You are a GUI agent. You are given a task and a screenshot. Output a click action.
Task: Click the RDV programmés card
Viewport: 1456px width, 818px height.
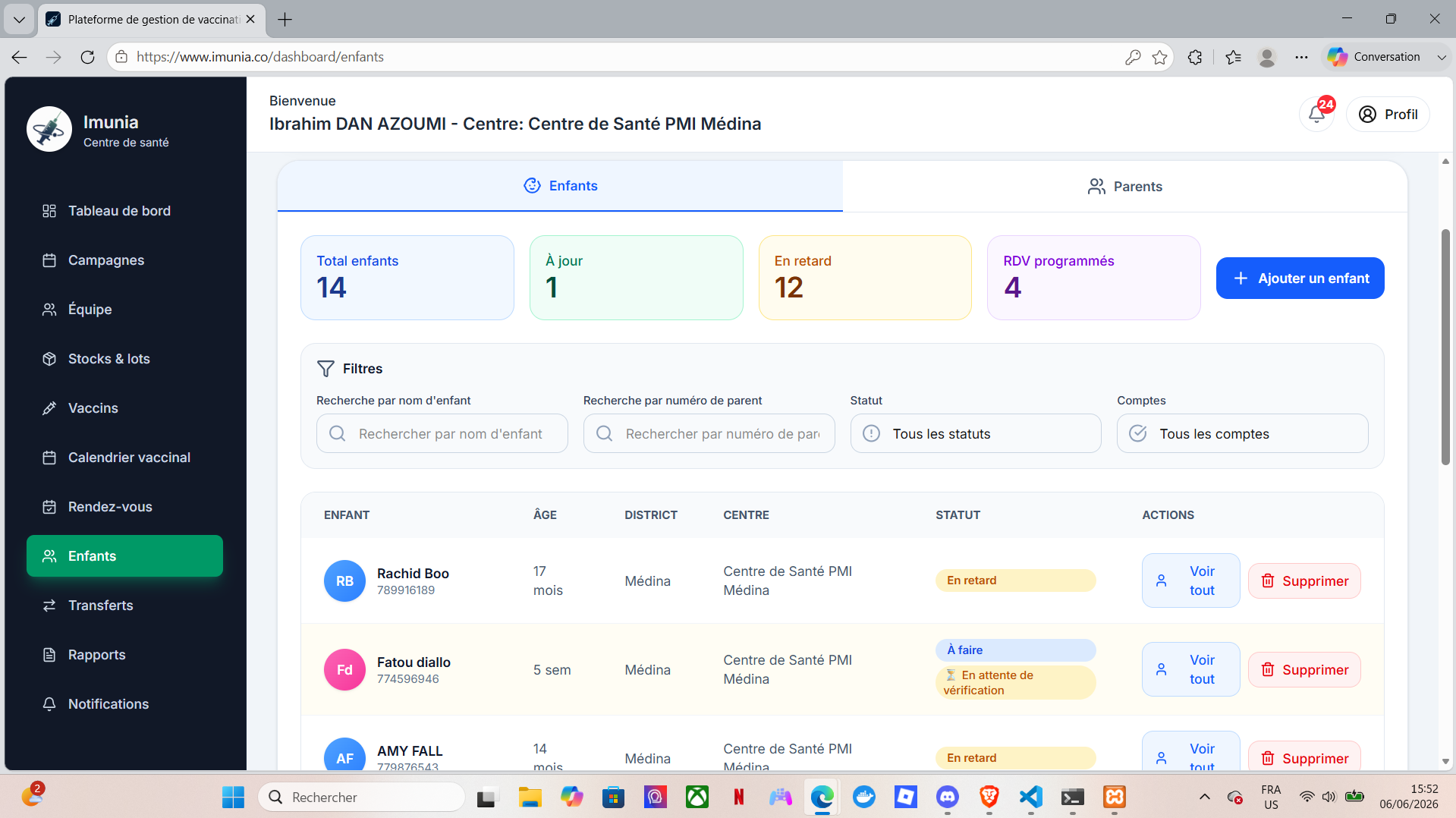point(1094,278)
